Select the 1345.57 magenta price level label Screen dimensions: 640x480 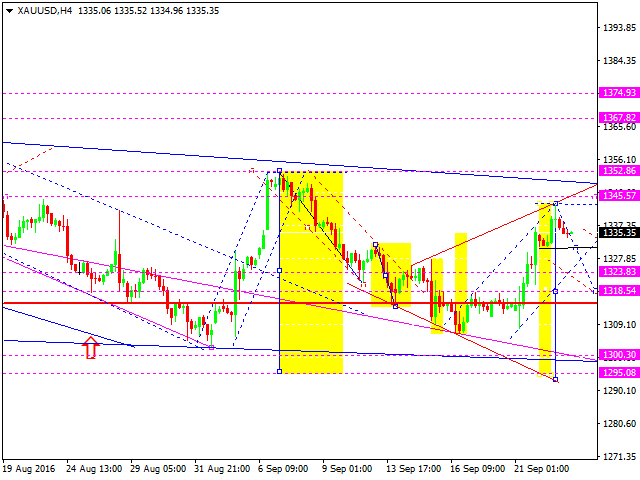pyautogui.click(x=619, y=196)
